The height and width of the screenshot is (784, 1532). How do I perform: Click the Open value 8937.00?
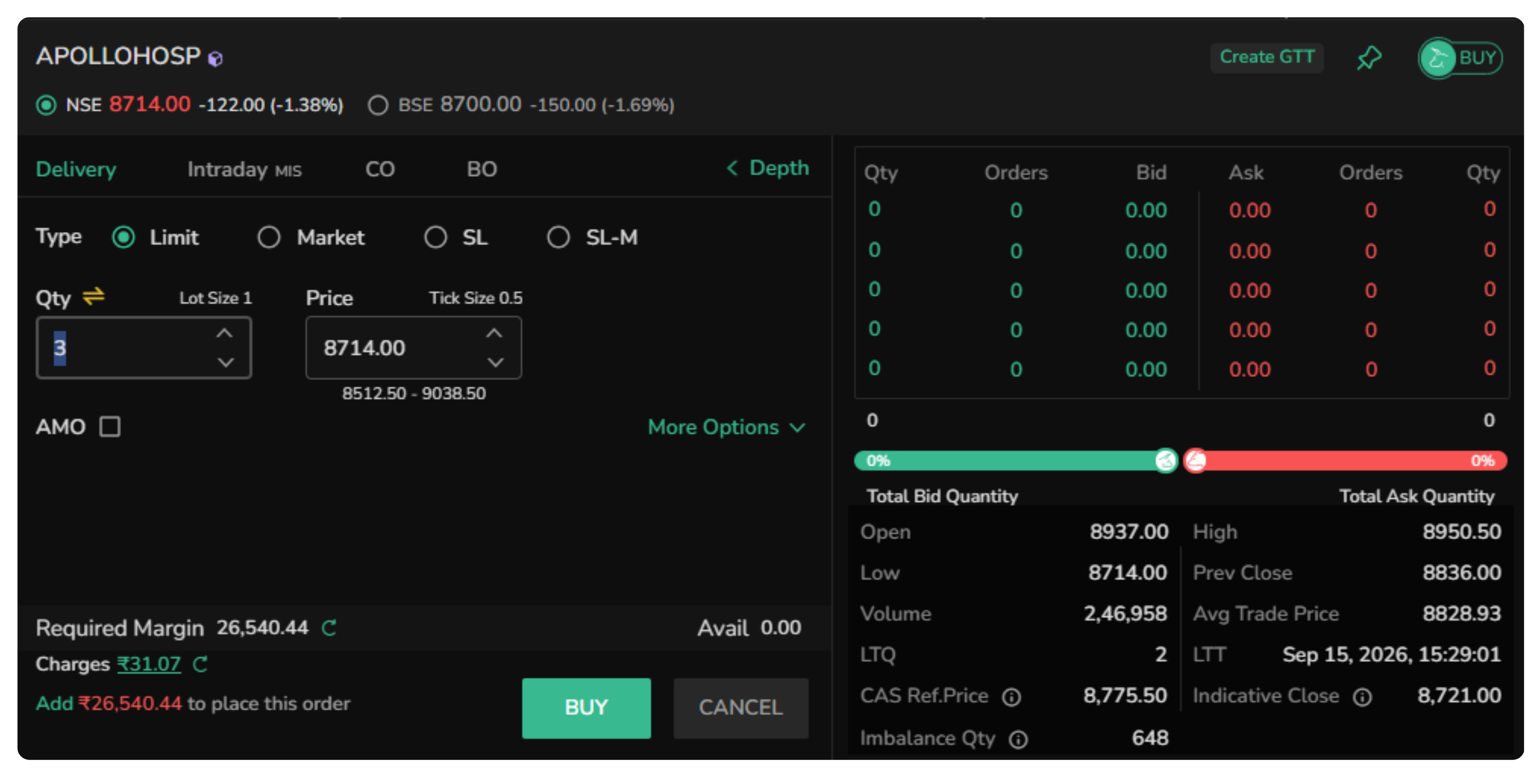1129,532
